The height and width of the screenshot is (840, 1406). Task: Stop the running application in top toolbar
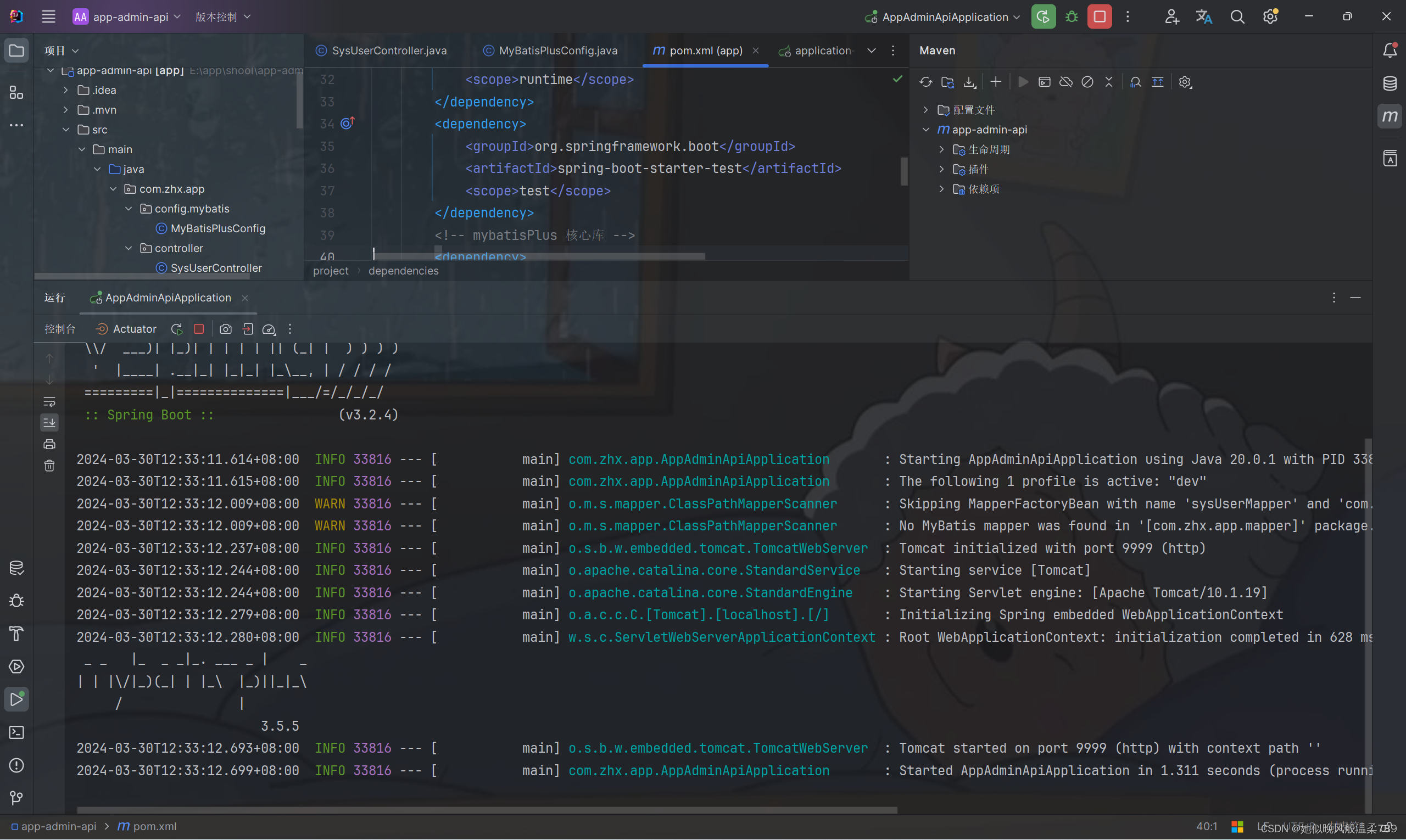coord(1099,16)
